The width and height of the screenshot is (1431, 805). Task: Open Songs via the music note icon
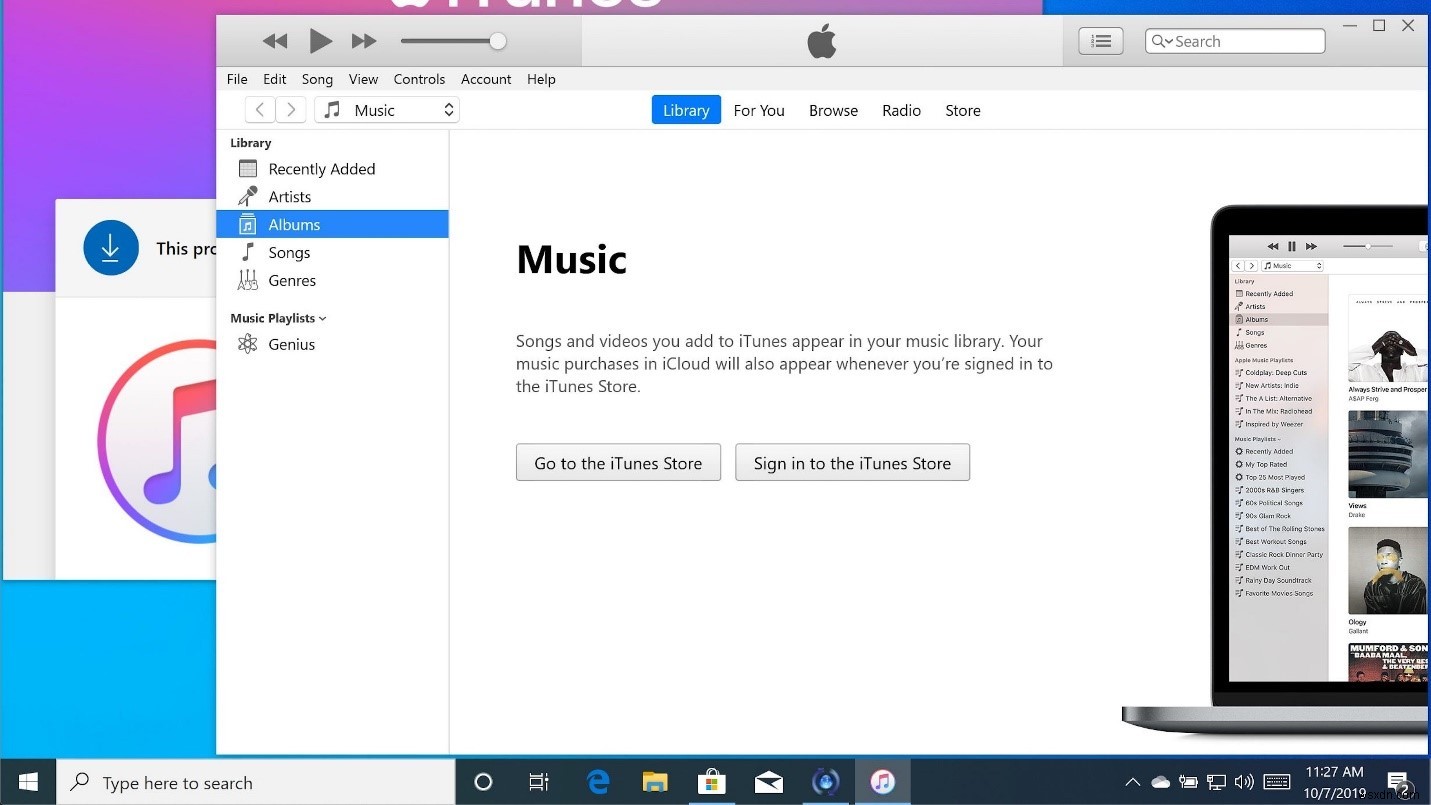[x=247, y=252]
